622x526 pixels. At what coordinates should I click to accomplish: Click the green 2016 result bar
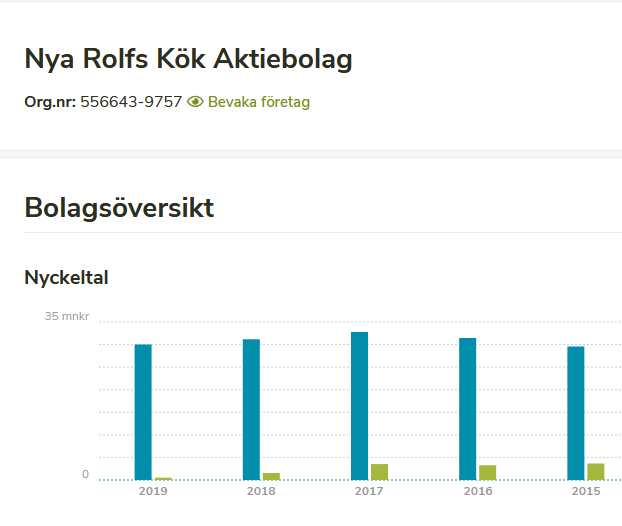[488, 472]
